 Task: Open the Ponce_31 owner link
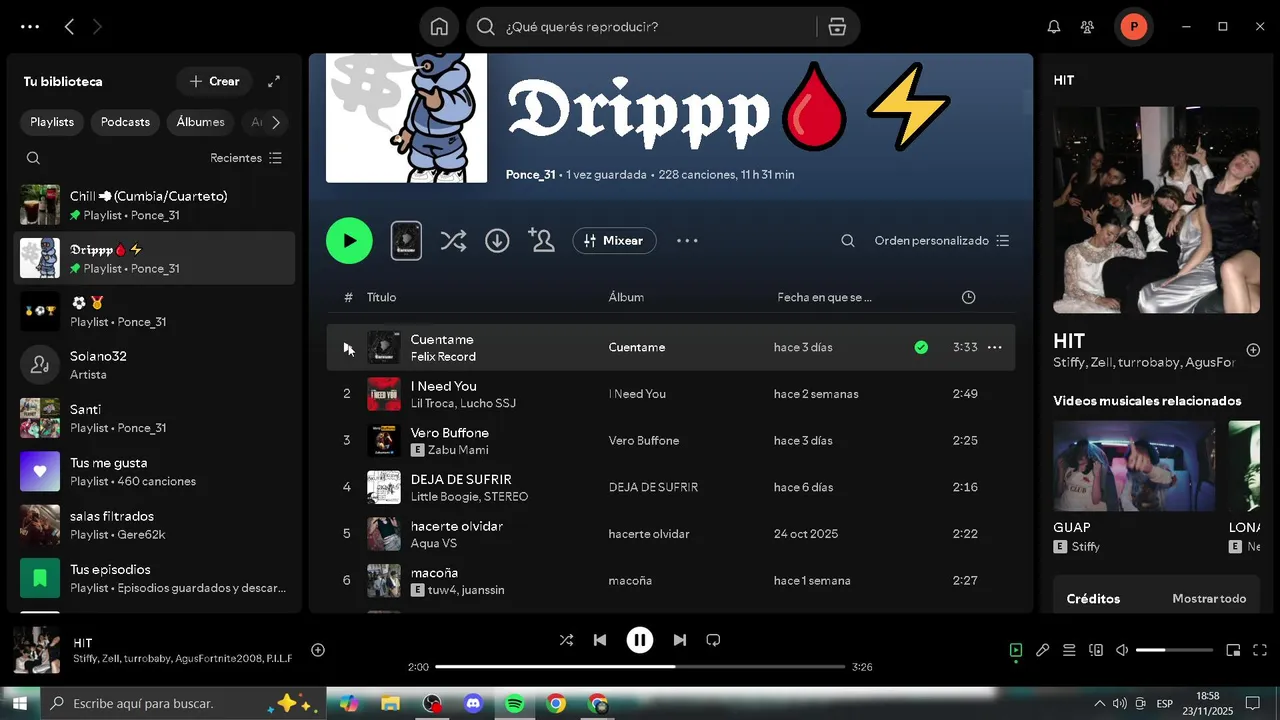coord(530,174)
